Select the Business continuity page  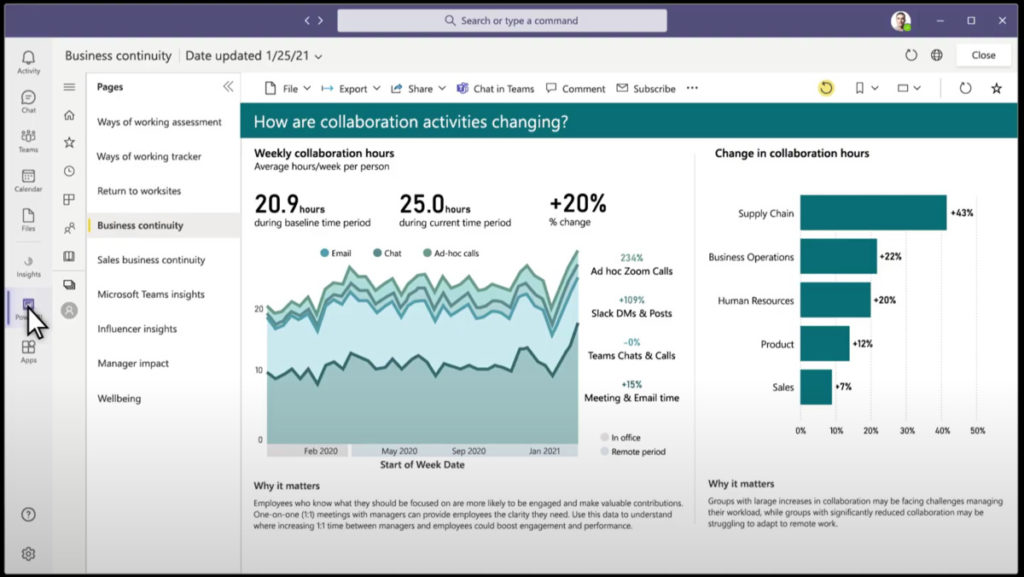click(164, 225)
